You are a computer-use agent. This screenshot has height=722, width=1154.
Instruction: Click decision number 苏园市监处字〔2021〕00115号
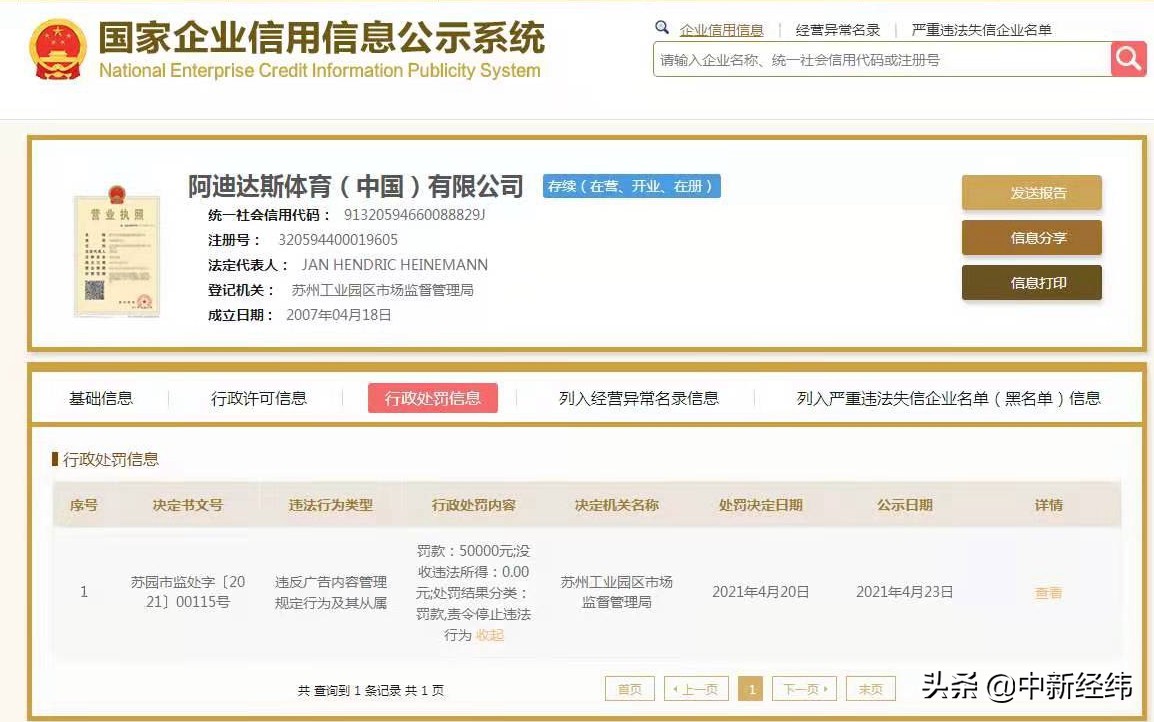coord(188,592)
